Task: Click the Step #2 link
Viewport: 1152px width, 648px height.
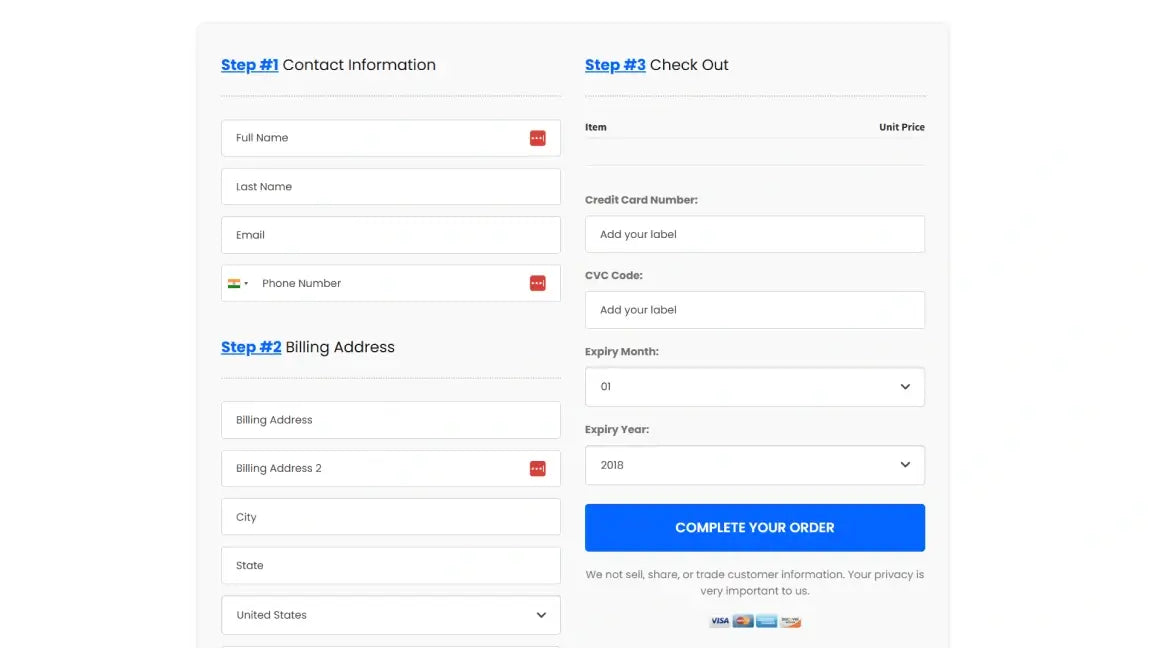Action: pos(251,346)
